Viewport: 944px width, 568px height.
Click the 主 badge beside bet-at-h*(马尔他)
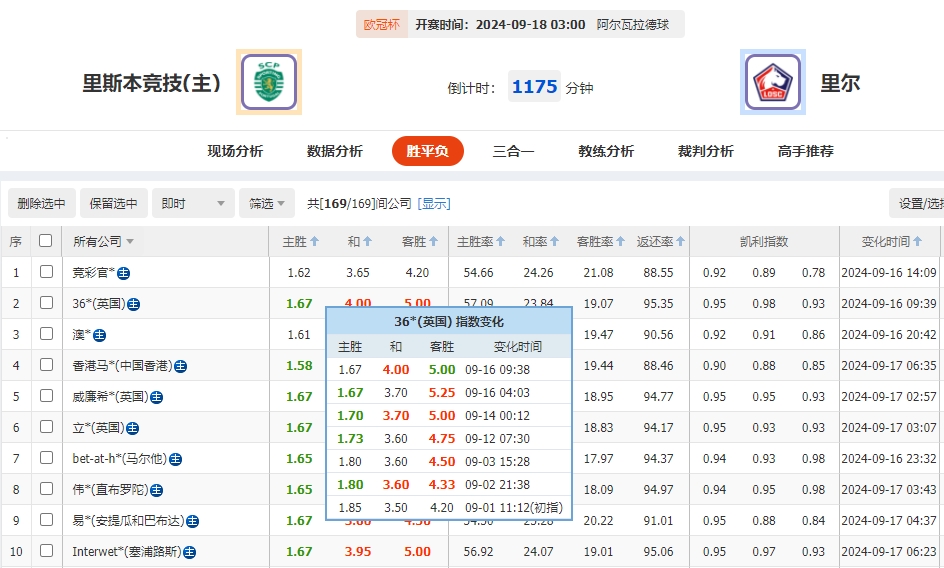(x=175, y=459)
